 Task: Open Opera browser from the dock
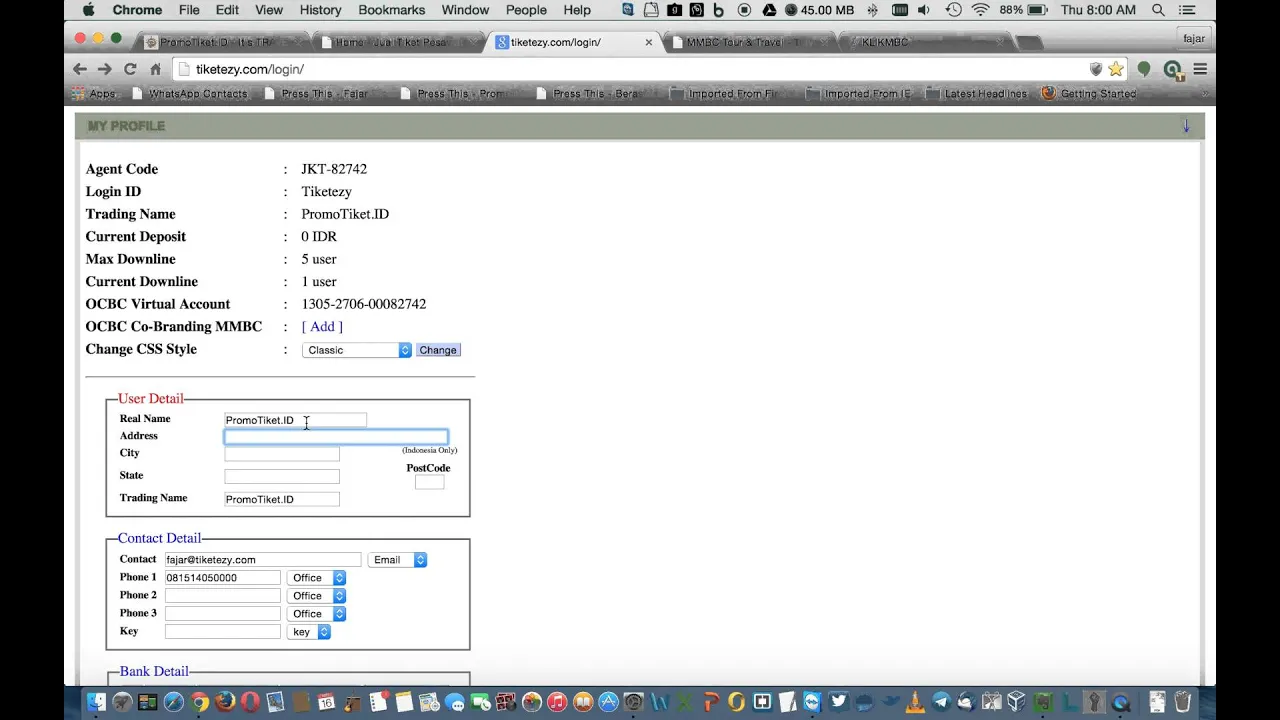pyautogui.click(x=250, y=702)
